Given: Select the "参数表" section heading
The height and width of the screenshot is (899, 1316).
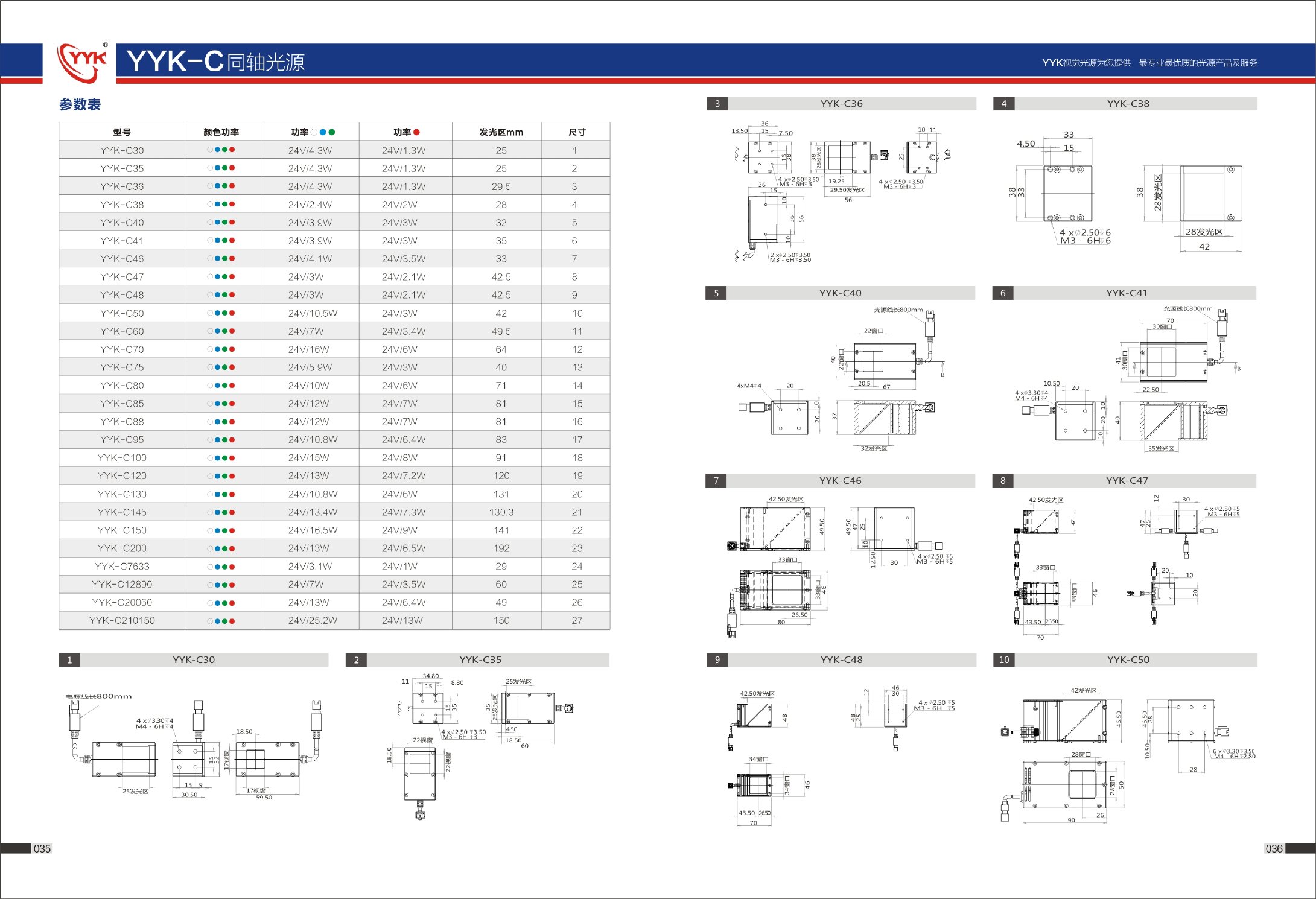Looking at the screenshot, I should 80,104.
